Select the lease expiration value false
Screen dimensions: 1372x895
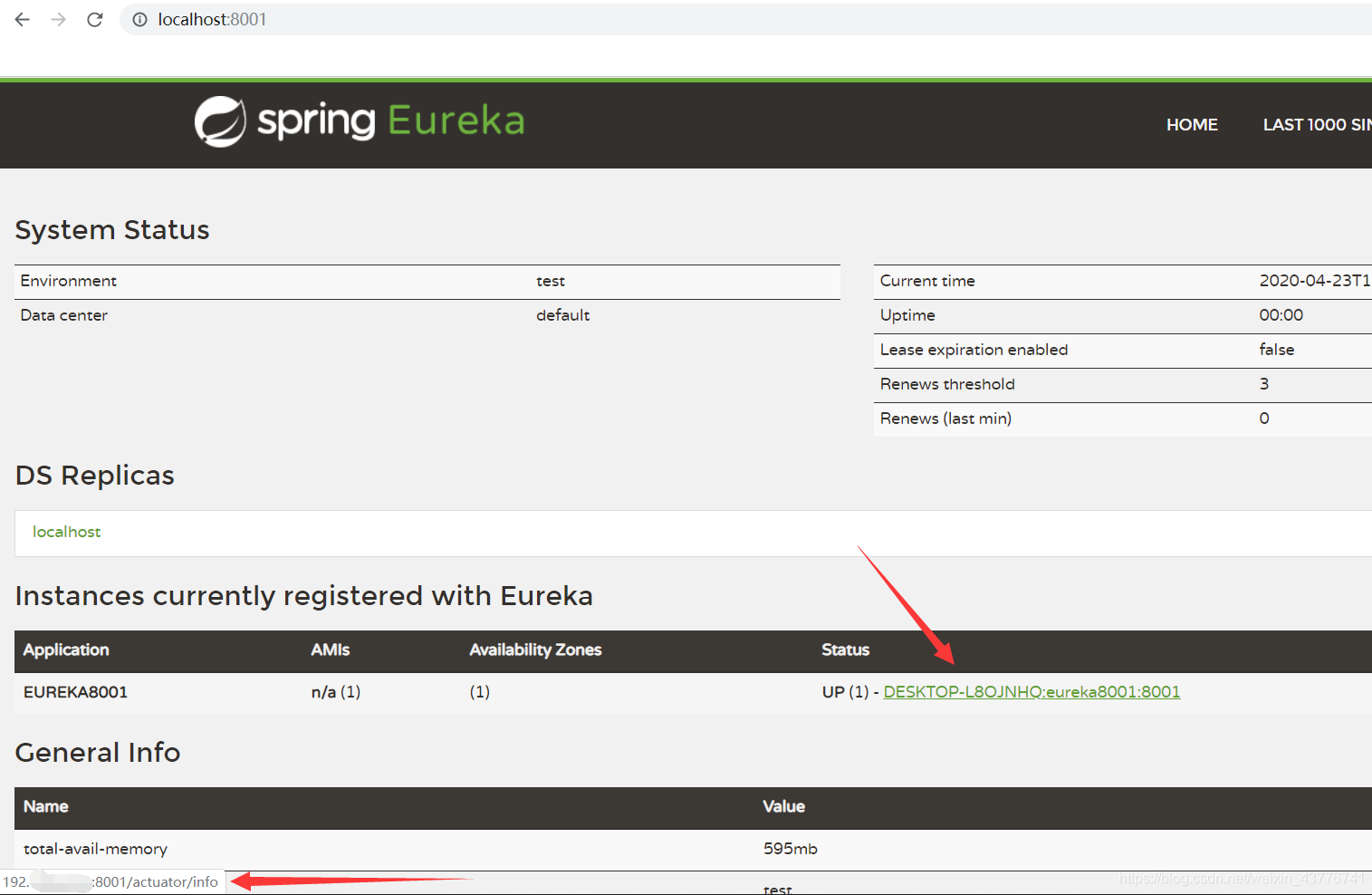pyautogui.click(x=1277, y=350)
